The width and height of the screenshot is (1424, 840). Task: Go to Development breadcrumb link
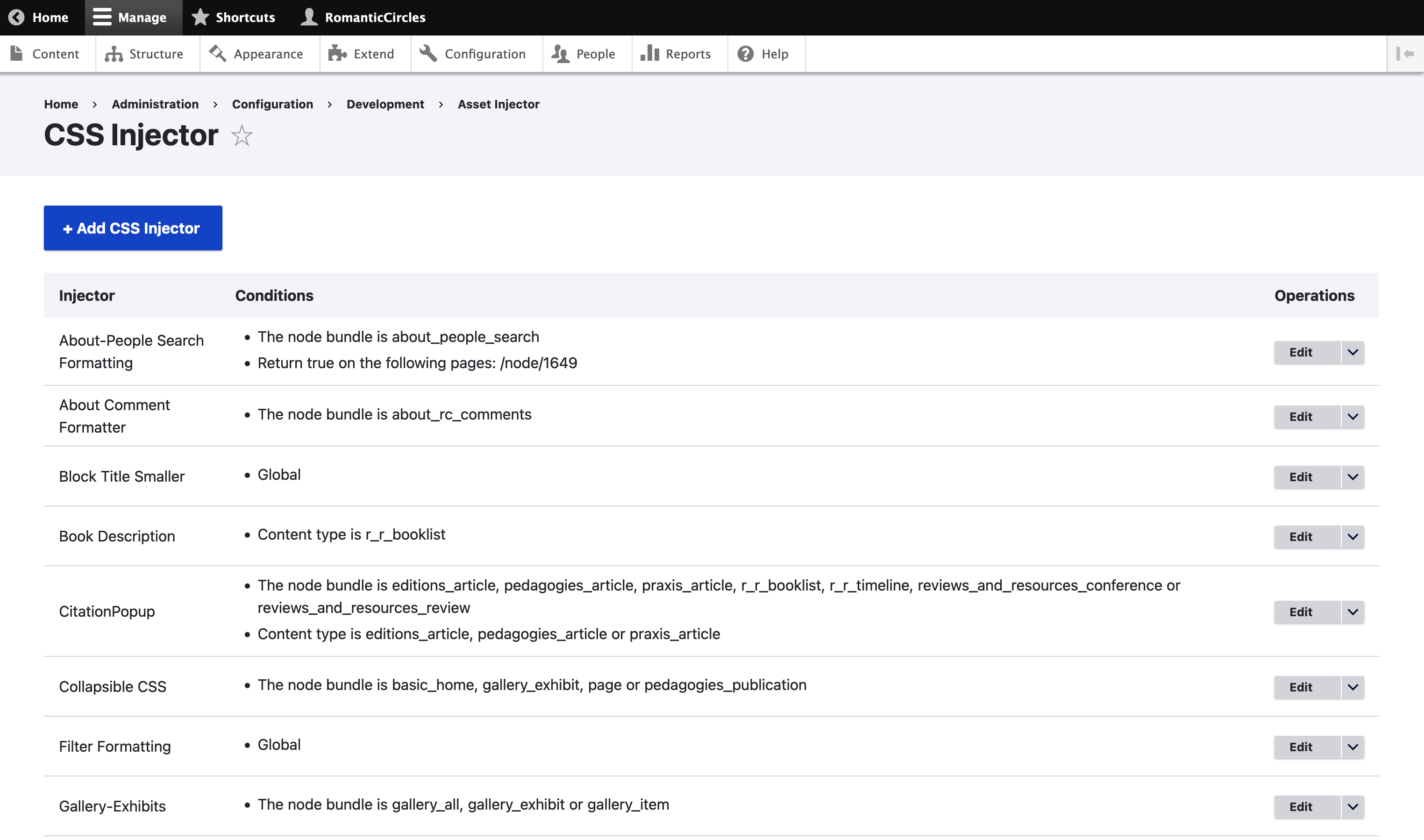pos(385,104)
